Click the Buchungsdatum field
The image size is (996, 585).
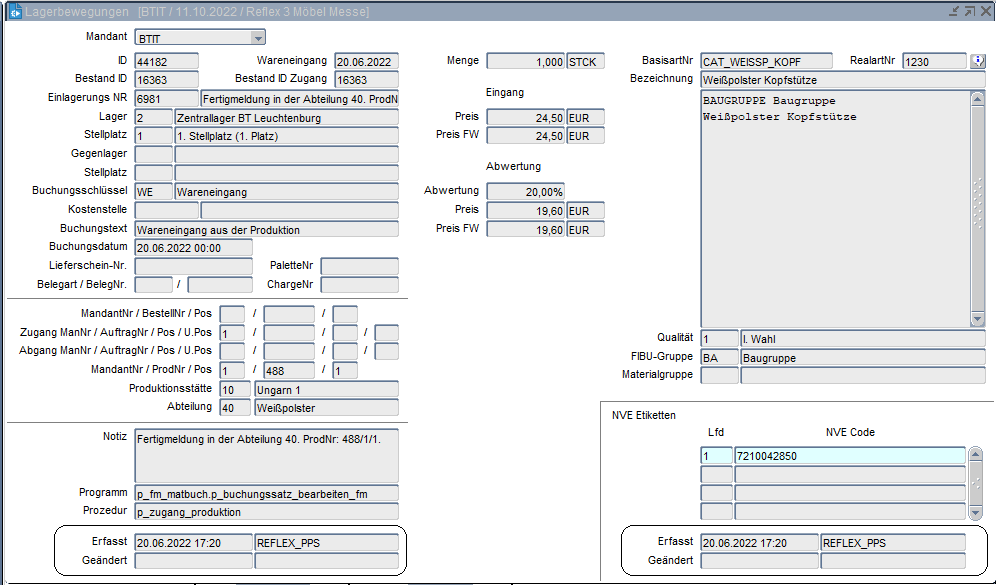point(193,248)
